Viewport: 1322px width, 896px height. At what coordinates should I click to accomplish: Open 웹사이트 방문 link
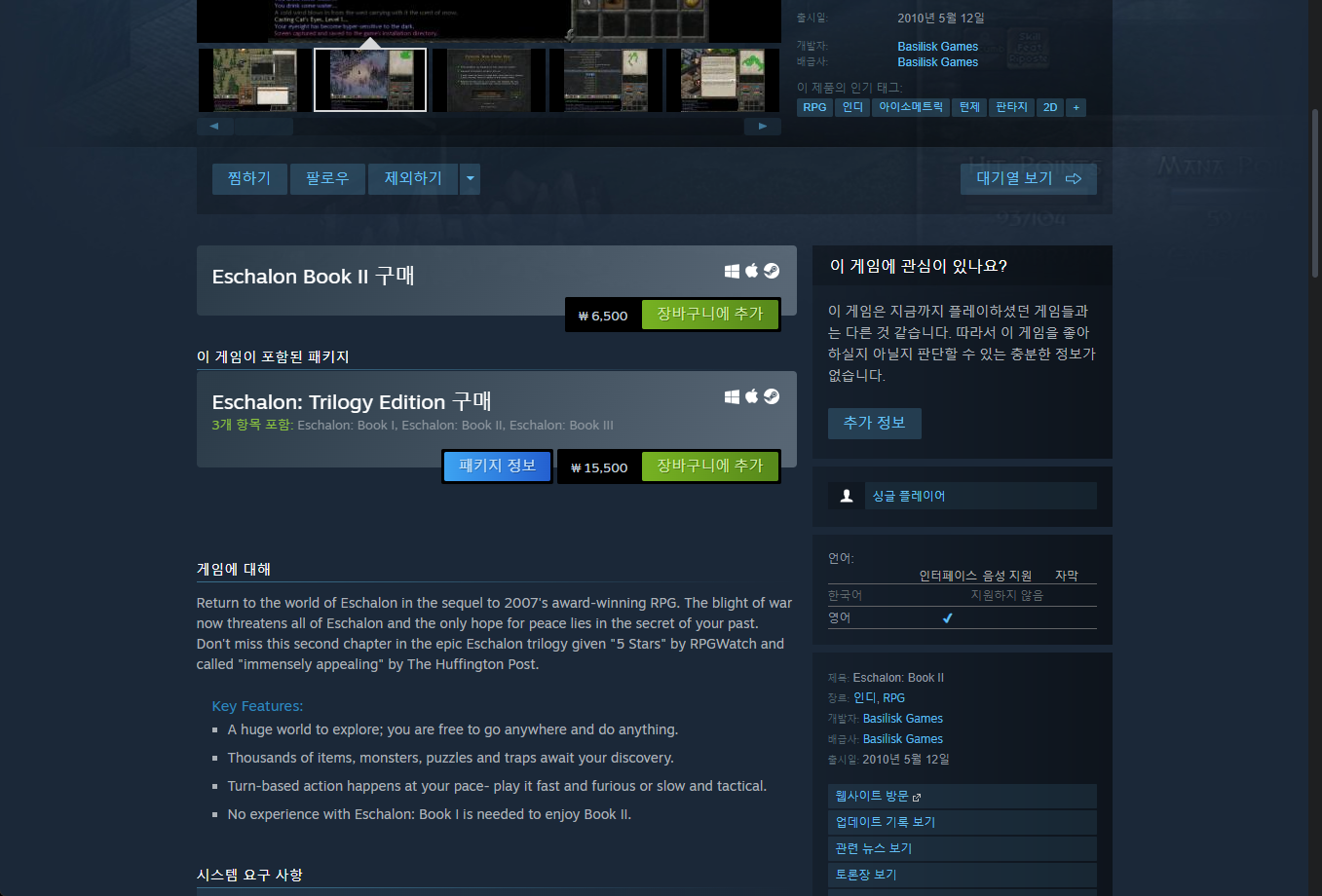tap(962, 797)
